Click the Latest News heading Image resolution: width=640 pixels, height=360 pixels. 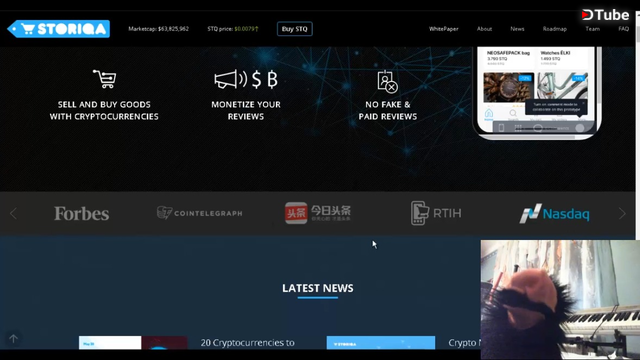[x=318, y=288]
